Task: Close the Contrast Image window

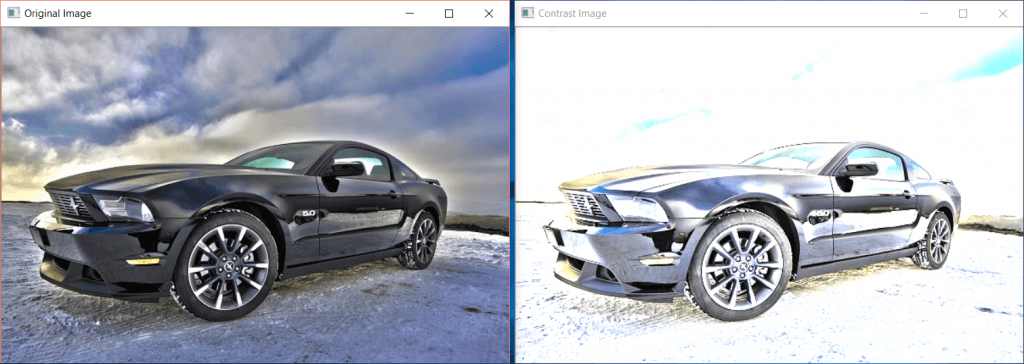Action: (x=1002, y=13)
